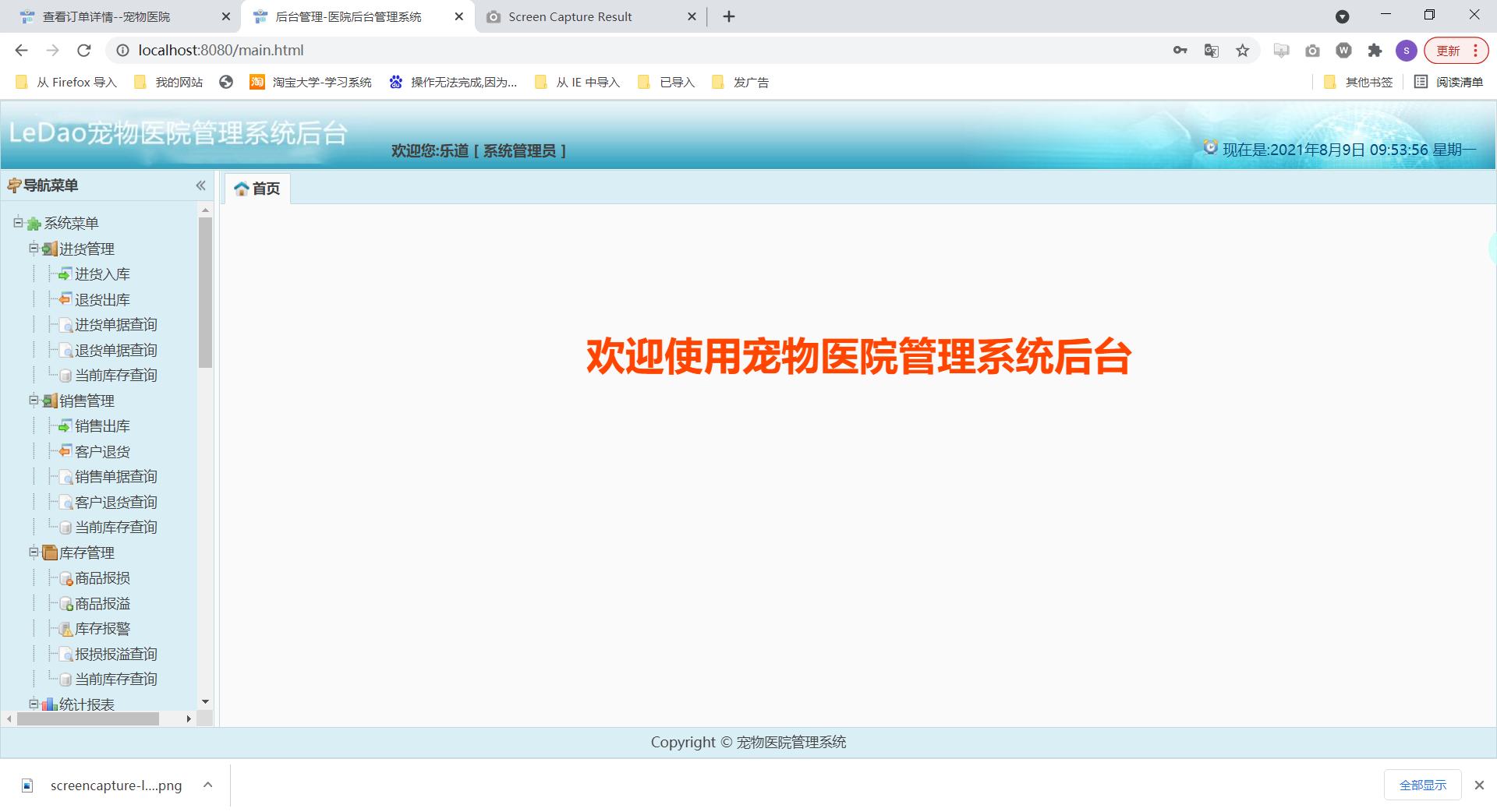The height and width of the screenshot is (812, 1497).
Task: Toggle the navigation menu collapse arrow
Action: click(200, 185)
